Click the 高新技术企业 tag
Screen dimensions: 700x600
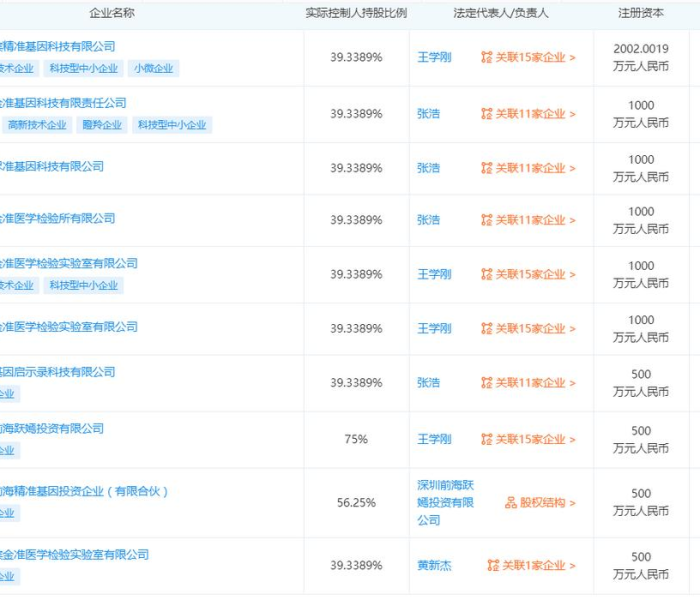37,125
